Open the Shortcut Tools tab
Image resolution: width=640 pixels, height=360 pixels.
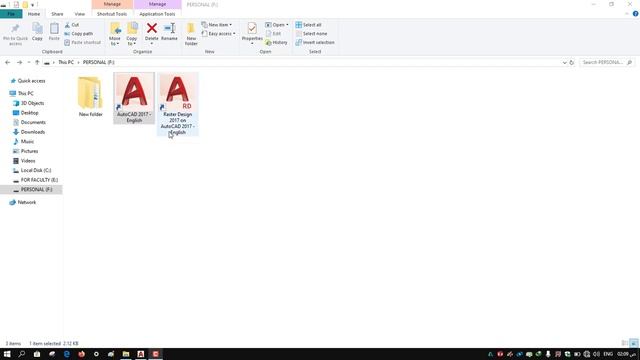coord(112,14)
